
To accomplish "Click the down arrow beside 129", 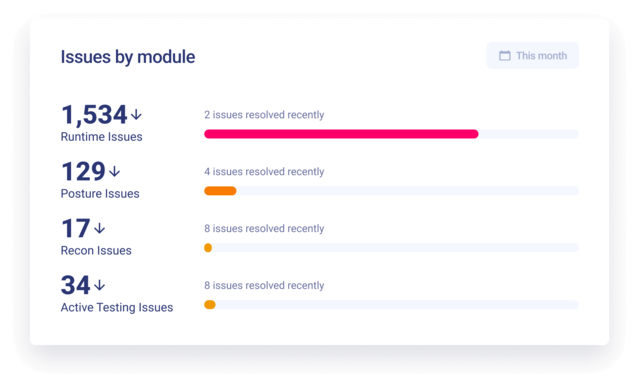I will click(x=115, y=171).
